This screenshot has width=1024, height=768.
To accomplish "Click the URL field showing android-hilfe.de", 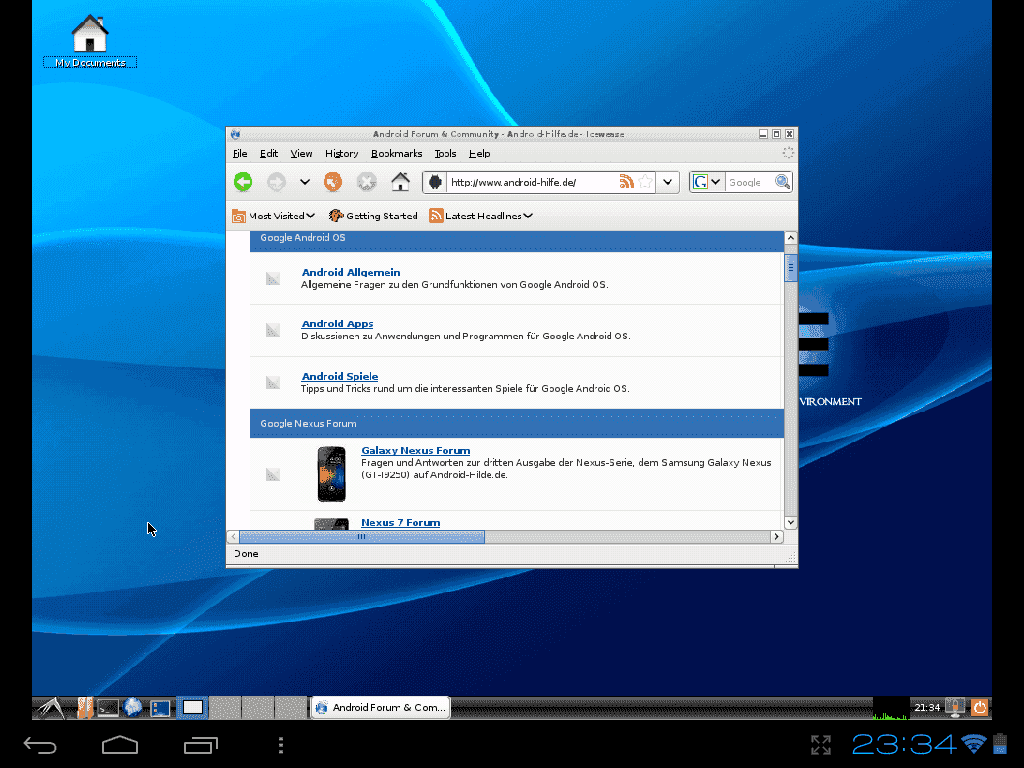I will 532,182.
